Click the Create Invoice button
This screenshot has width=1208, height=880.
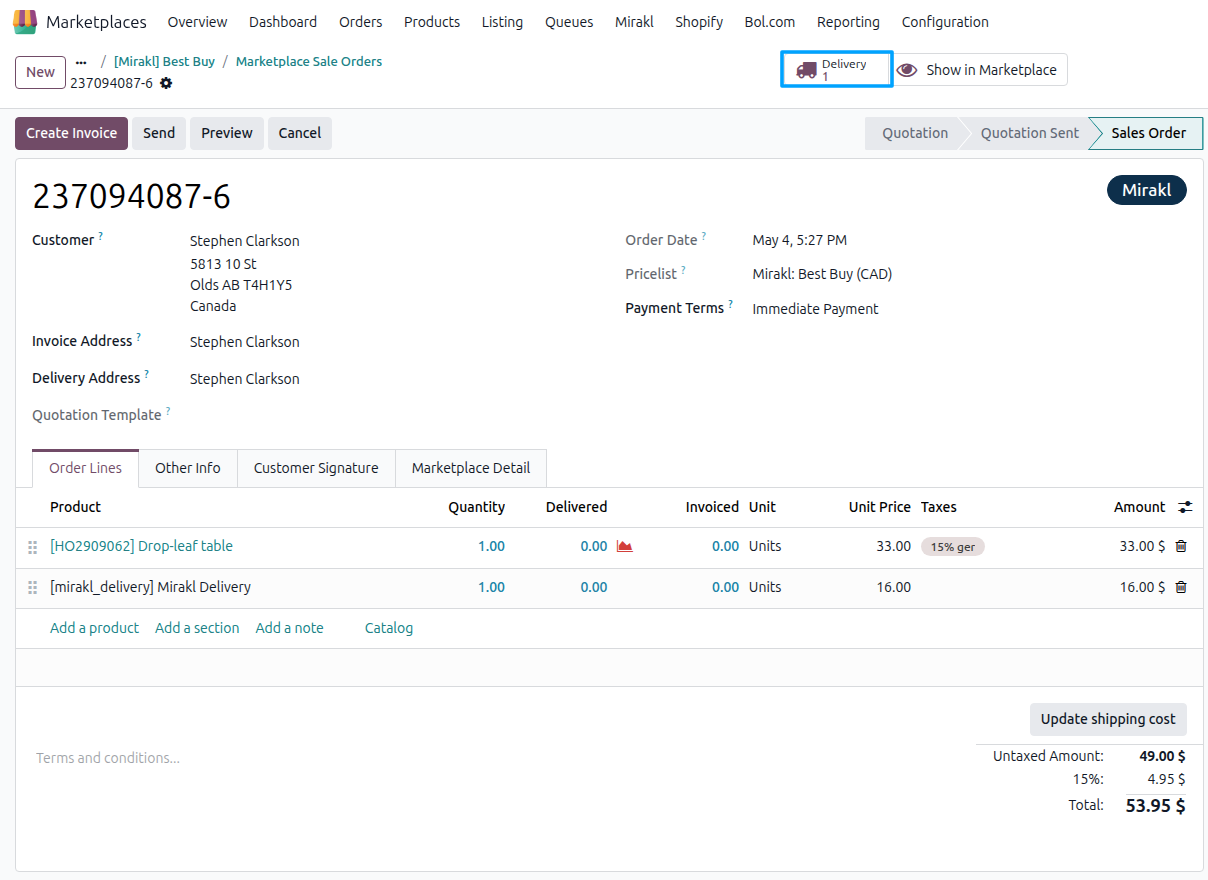(71, 133)
